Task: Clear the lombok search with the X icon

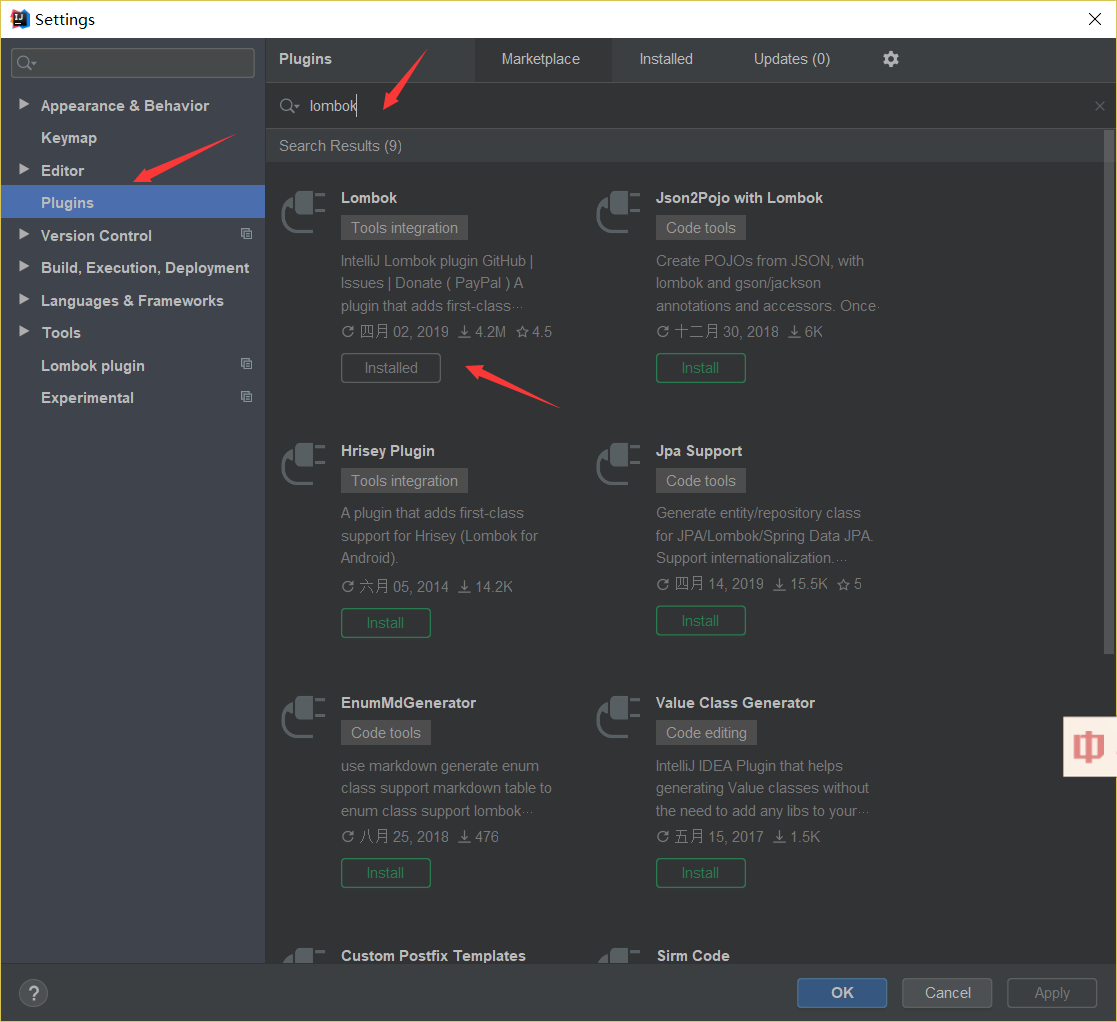Action: coord(1099,106)
